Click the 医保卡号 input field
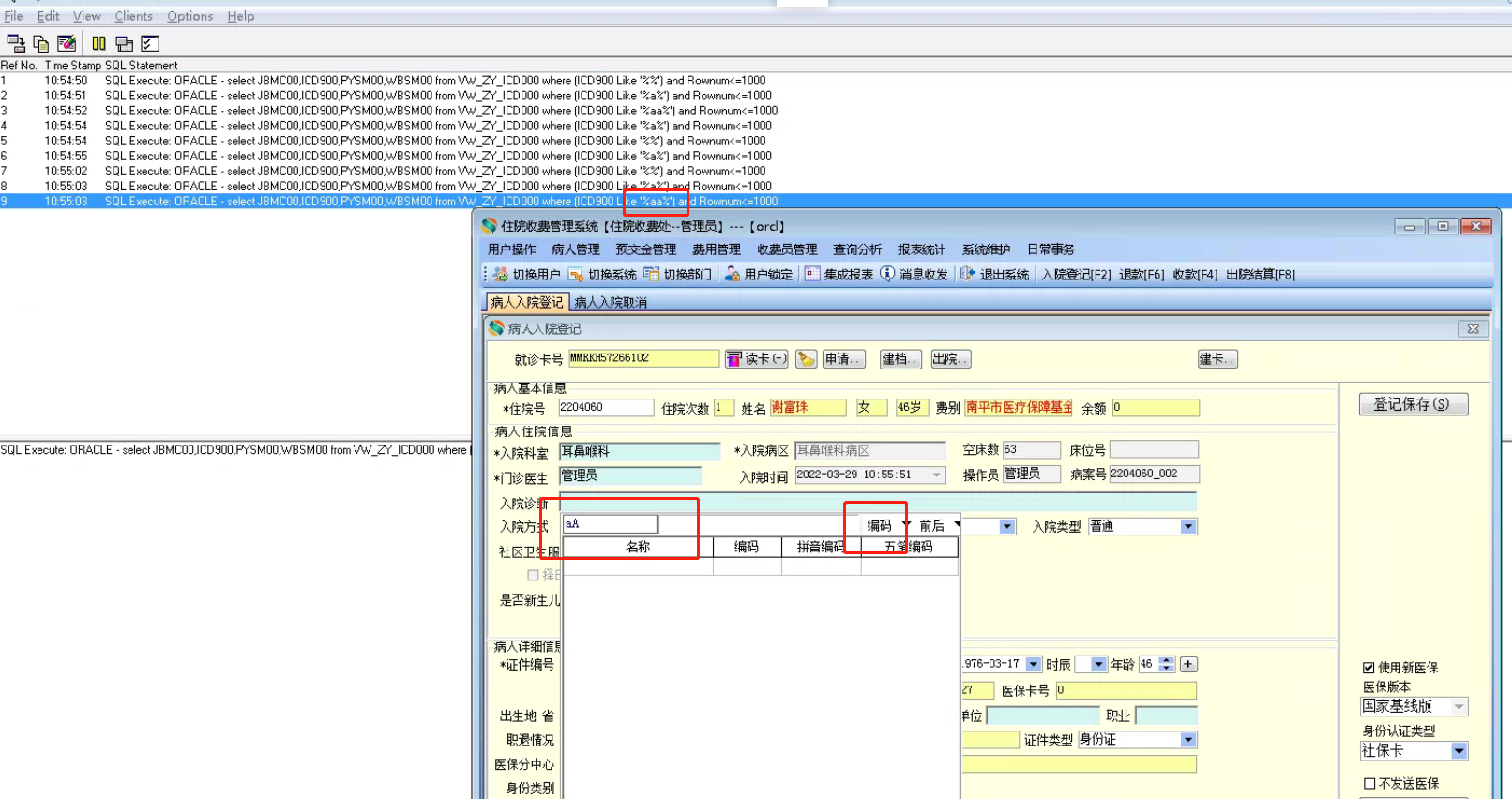Viewport: 1512px width, 799px height. click(x=1126, y=690)
